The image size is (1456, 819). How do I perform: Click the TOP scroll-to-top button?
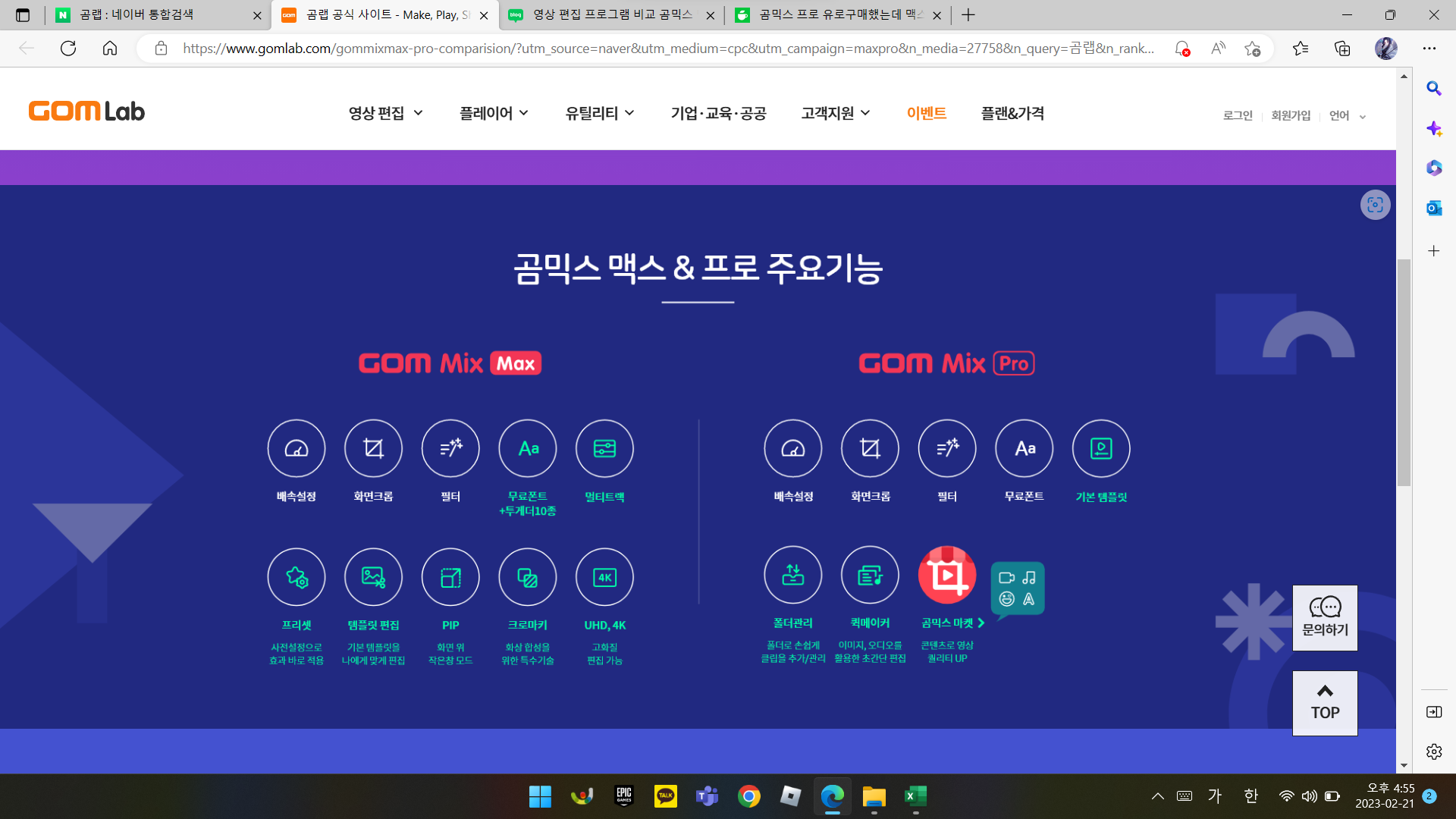pyautogui.click(x=1325, y=703)
